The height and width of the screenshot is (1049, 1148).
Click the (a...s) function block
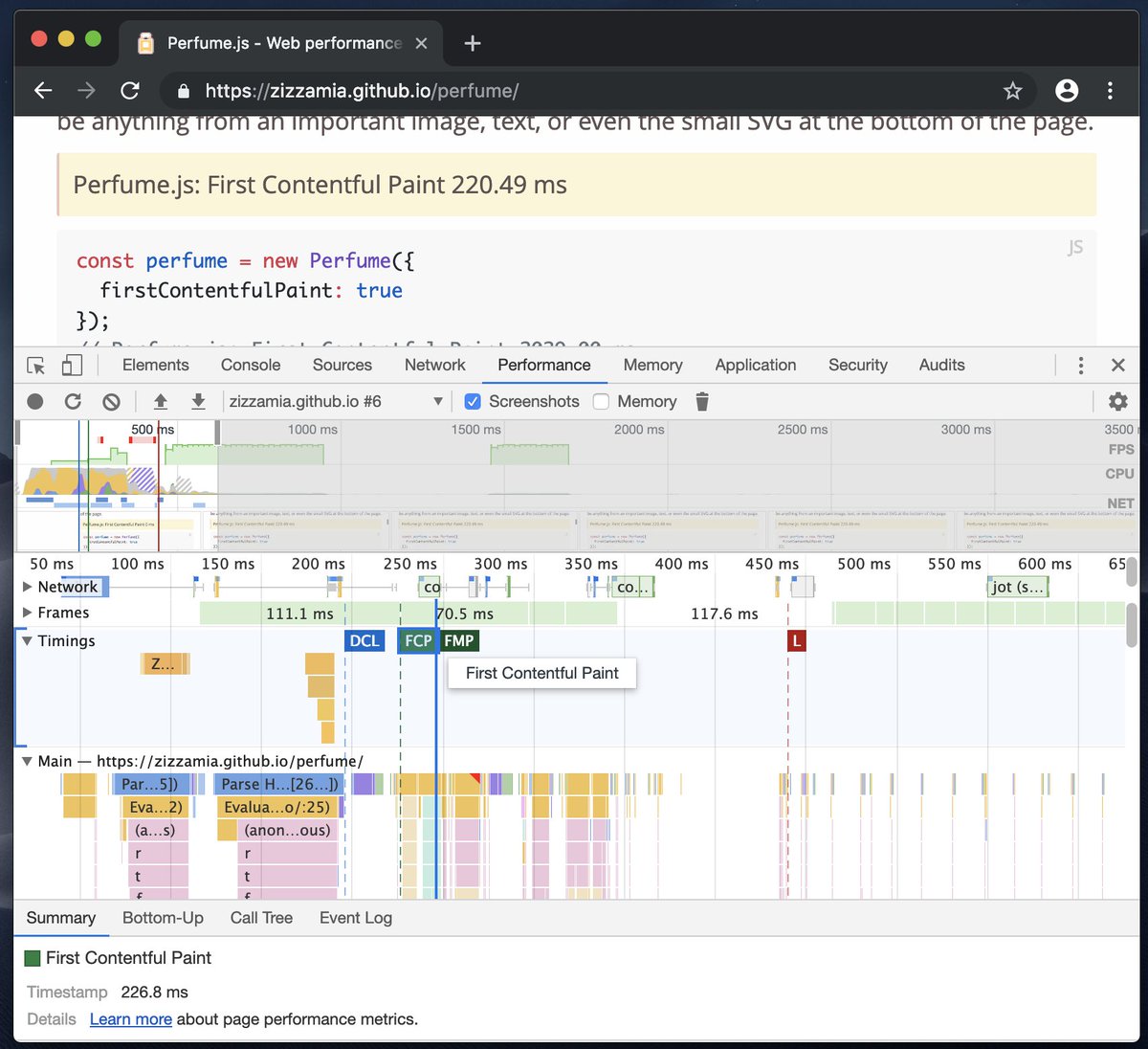coord(157,830)
